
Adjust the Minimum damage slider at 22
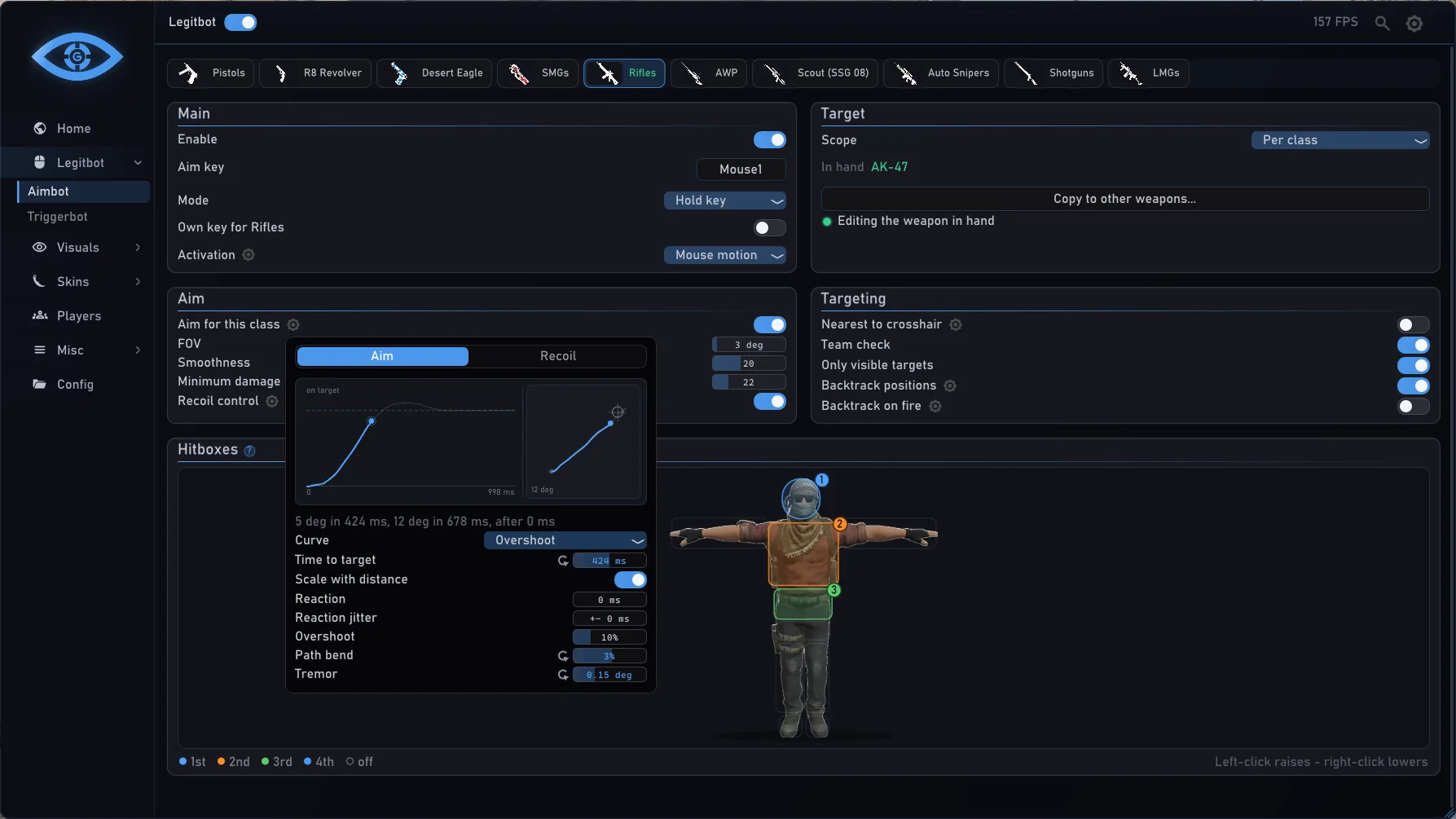749,382
